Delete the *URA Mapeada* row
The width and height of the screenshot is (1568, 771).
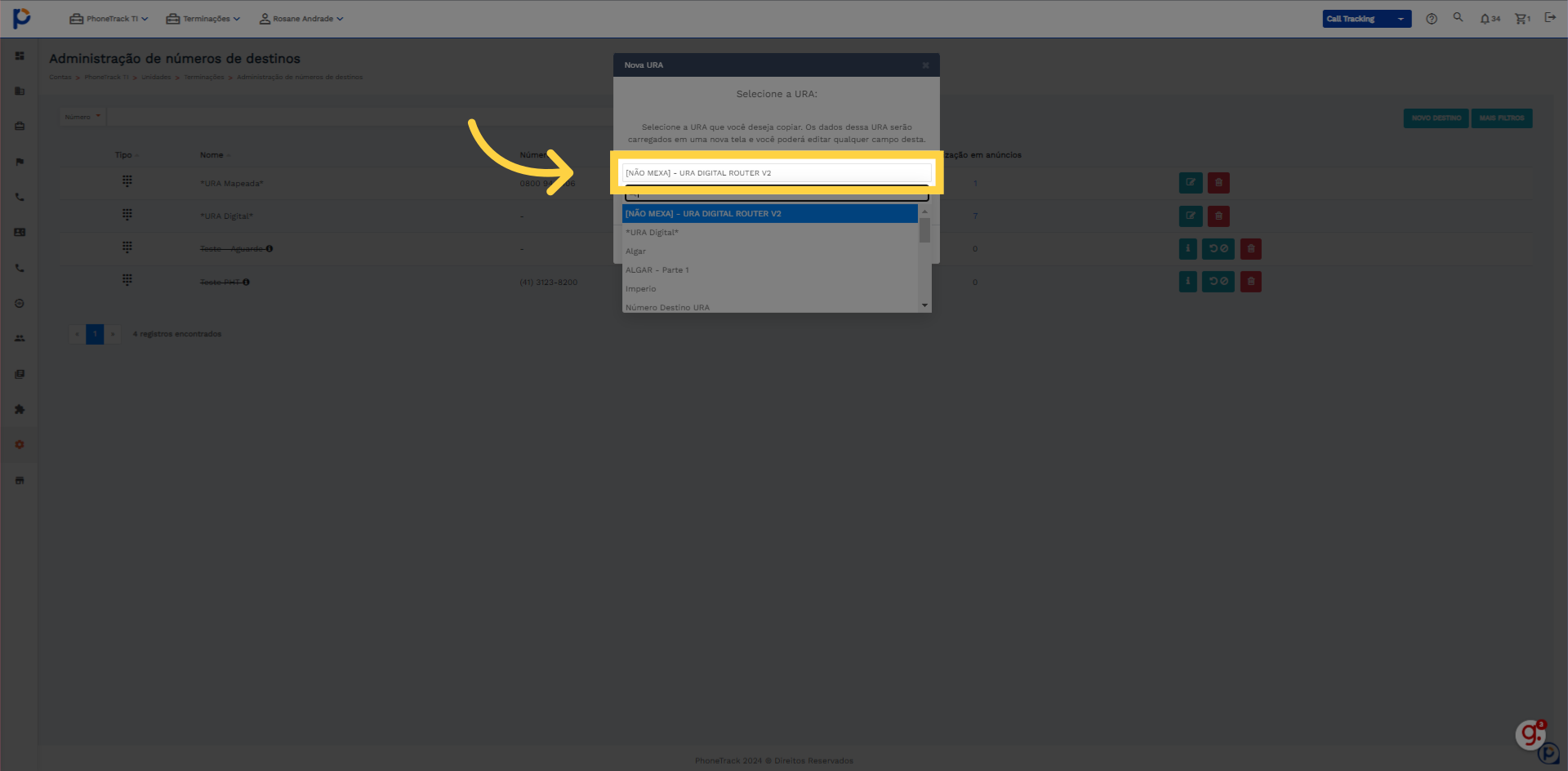pos(1218,183)
